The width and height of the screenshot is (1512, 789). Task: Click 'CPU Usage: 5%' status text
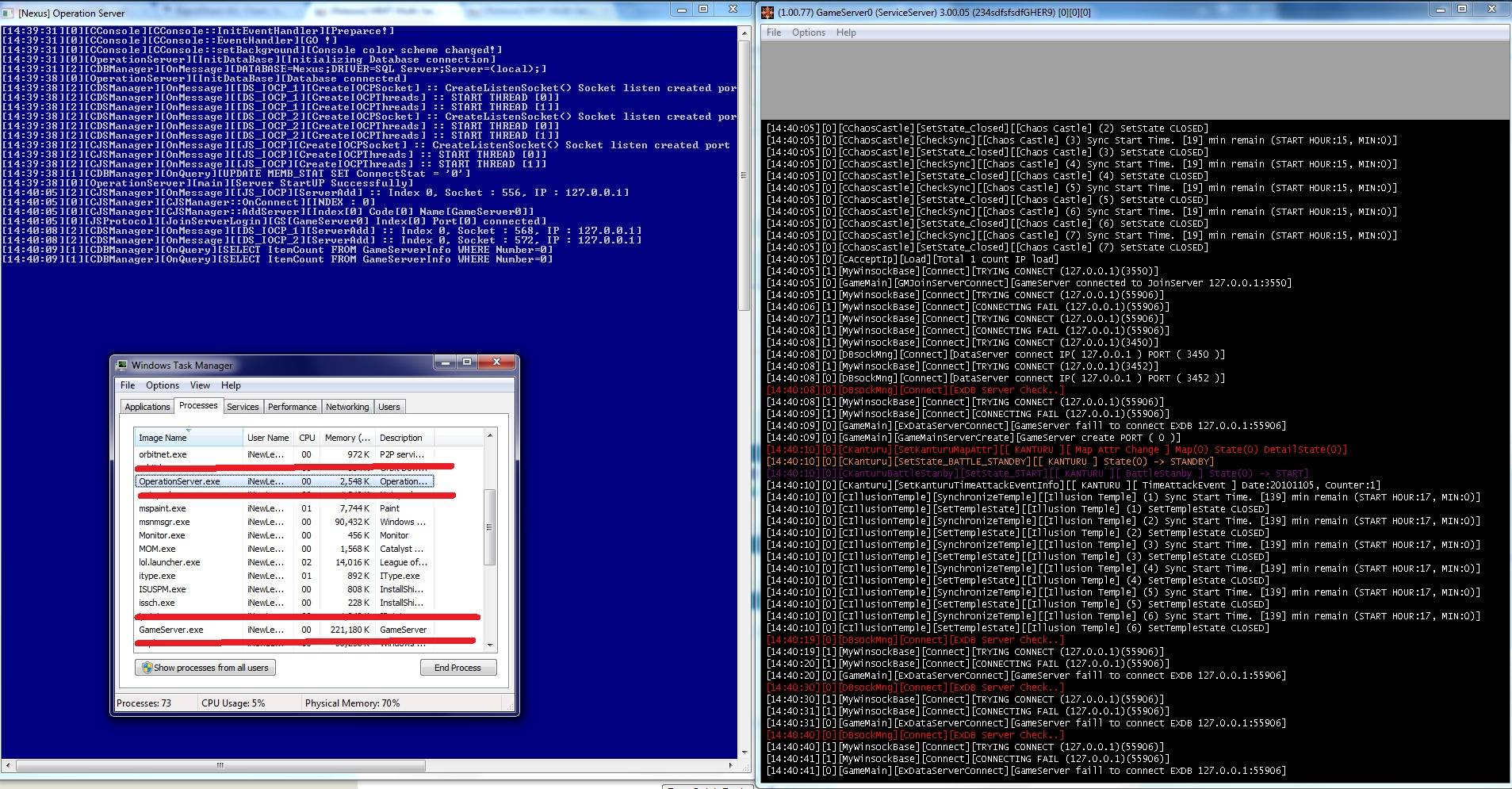[233, 703]
